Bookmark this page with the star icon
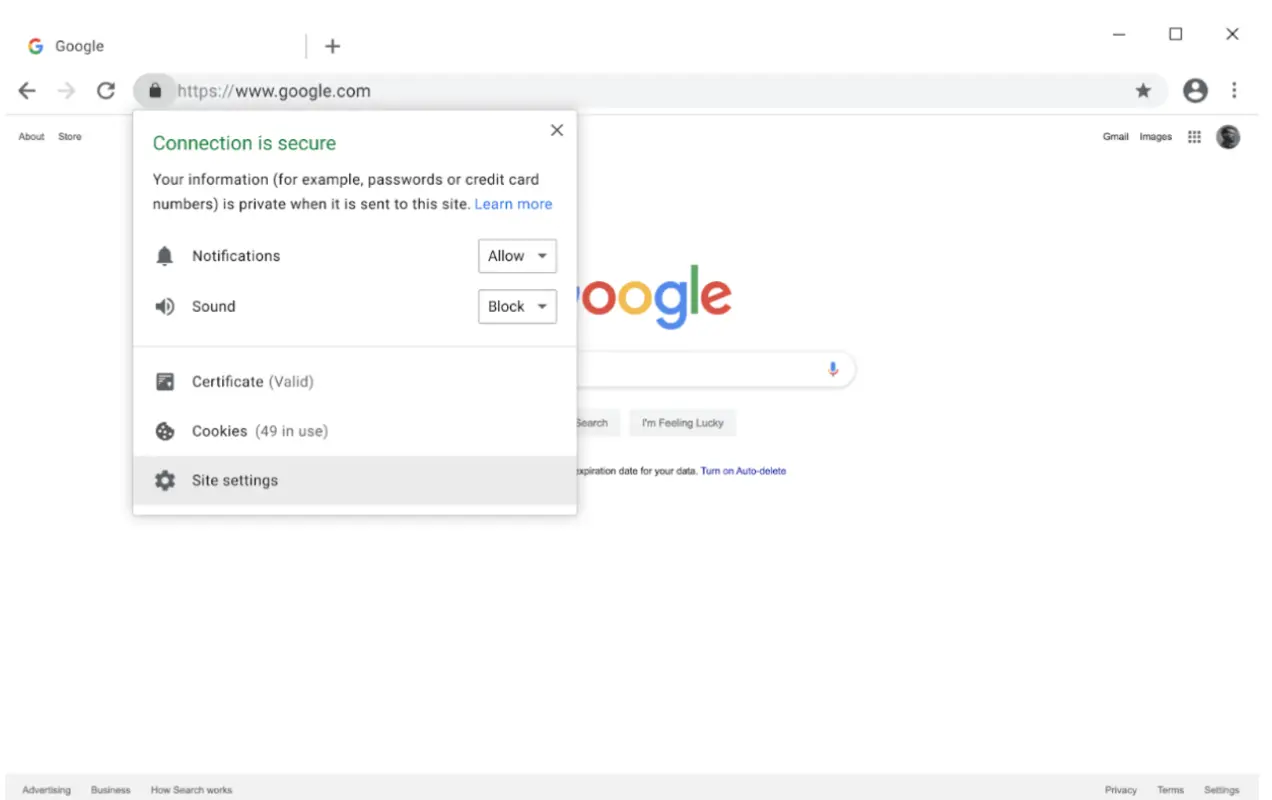 click(1143, 90)
